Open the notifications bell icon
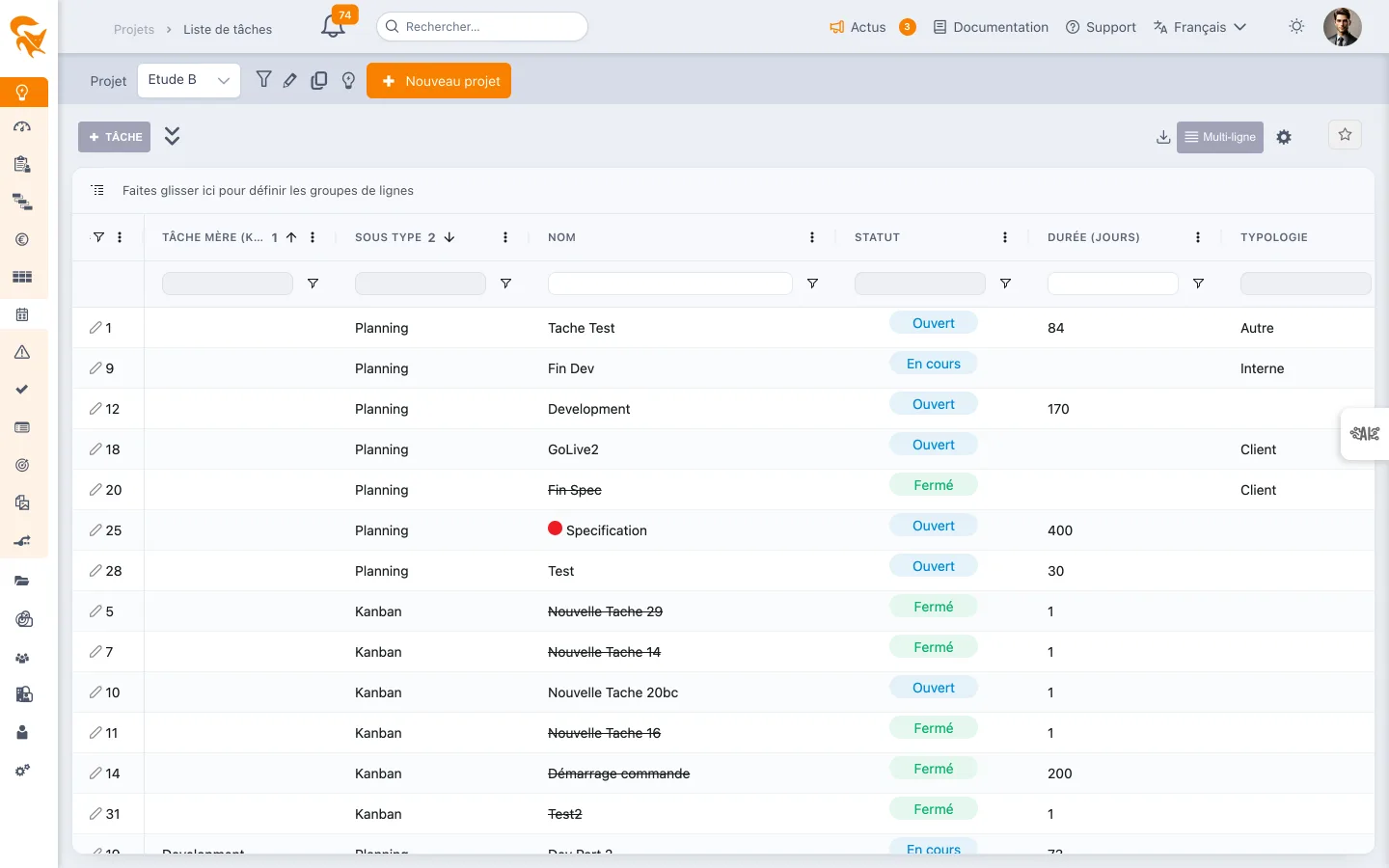This screenshot has height=868, width=1389. pos(333,27)
